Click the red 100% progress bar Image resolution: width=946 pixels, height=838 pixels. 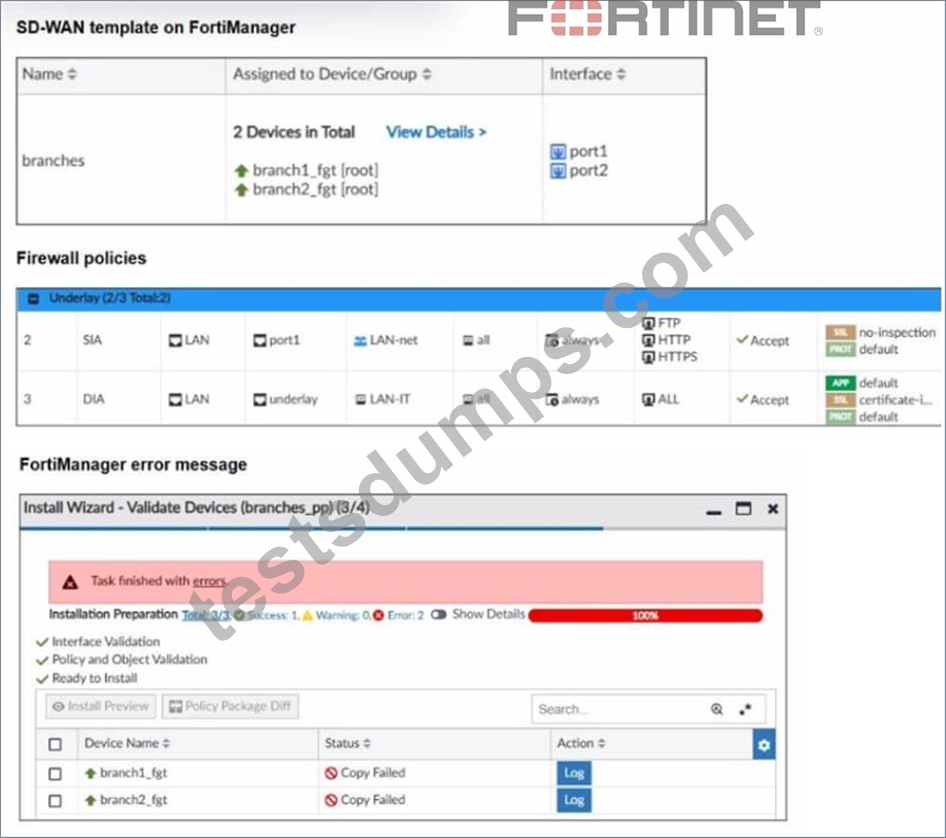coord(645,615)
